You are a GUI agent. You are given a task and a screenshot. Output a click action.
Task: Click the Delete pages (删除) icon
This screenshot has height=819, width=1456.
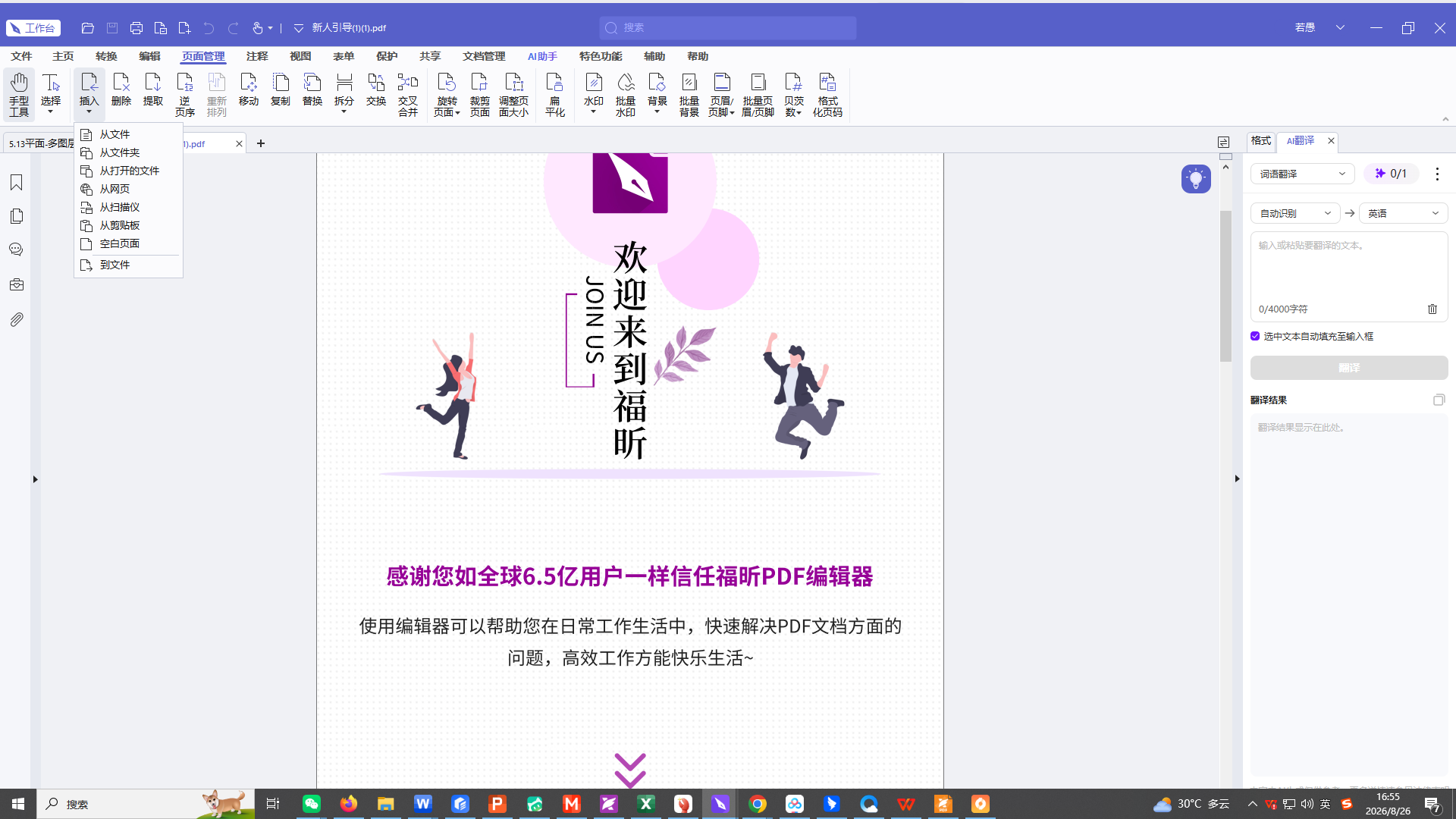coord(121,90)
